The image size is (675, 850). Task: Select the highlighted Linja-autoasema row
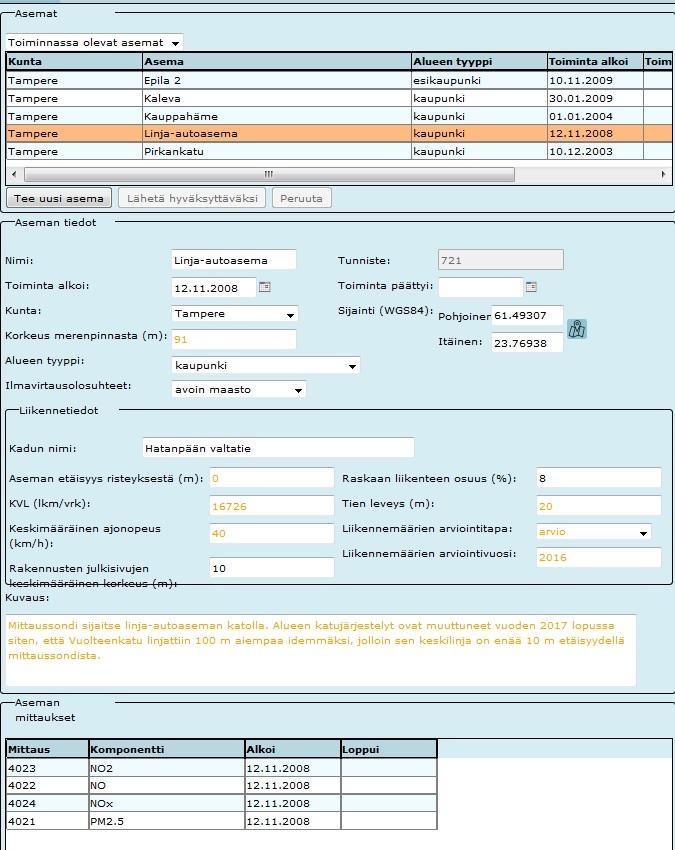[339, 133]
